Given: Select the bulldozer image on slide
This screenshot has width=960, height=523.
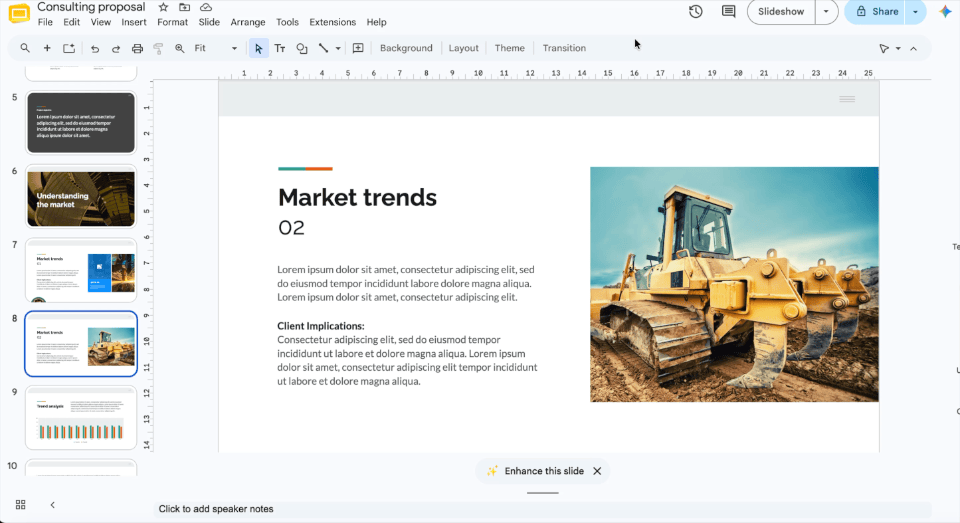Looking at the screenshot, I should pos(734,284).
